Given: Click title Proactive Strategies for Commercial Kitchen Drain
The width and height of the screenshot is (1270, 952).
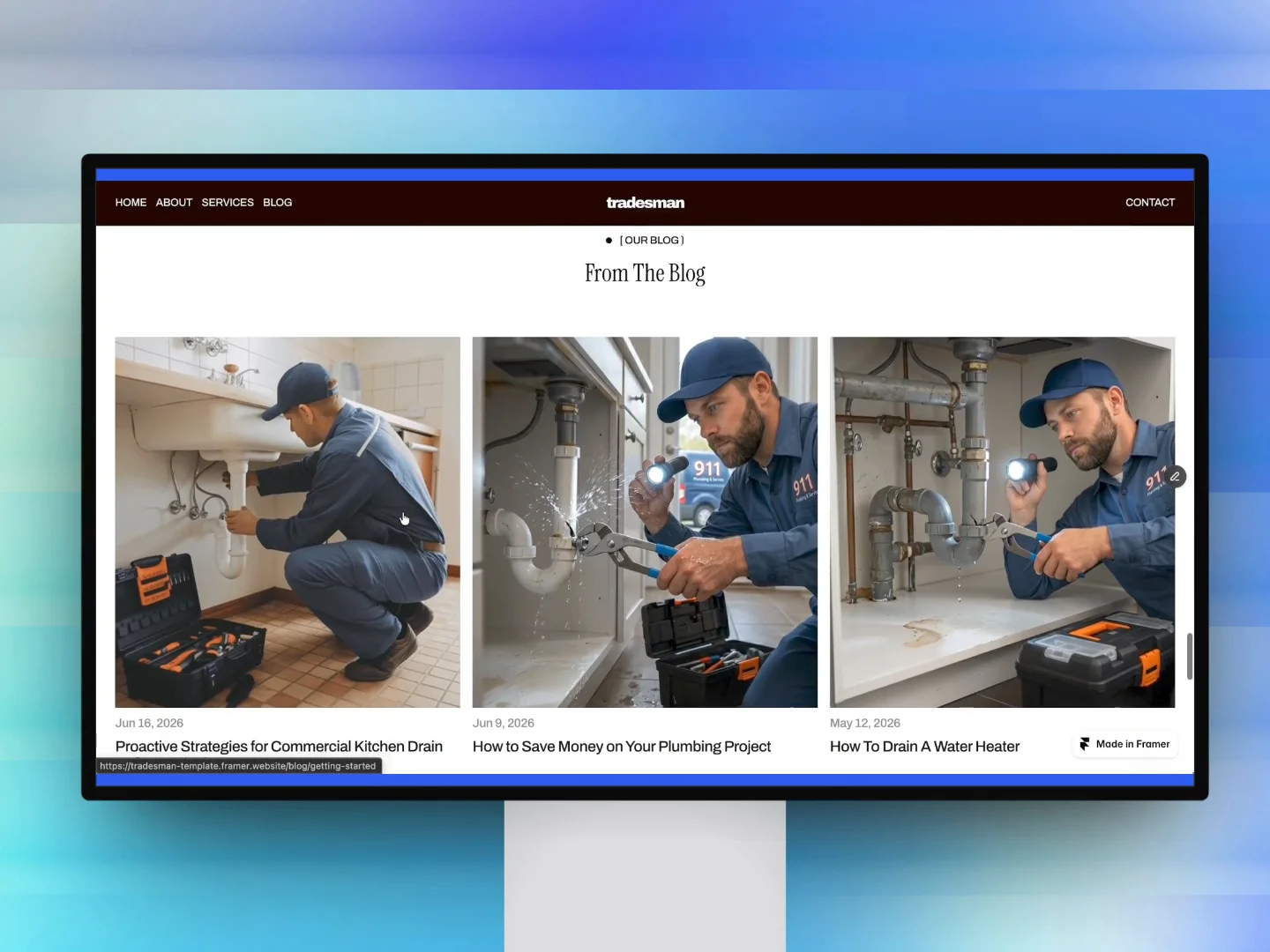Looking at the screenshot, I should coord(279,747).
